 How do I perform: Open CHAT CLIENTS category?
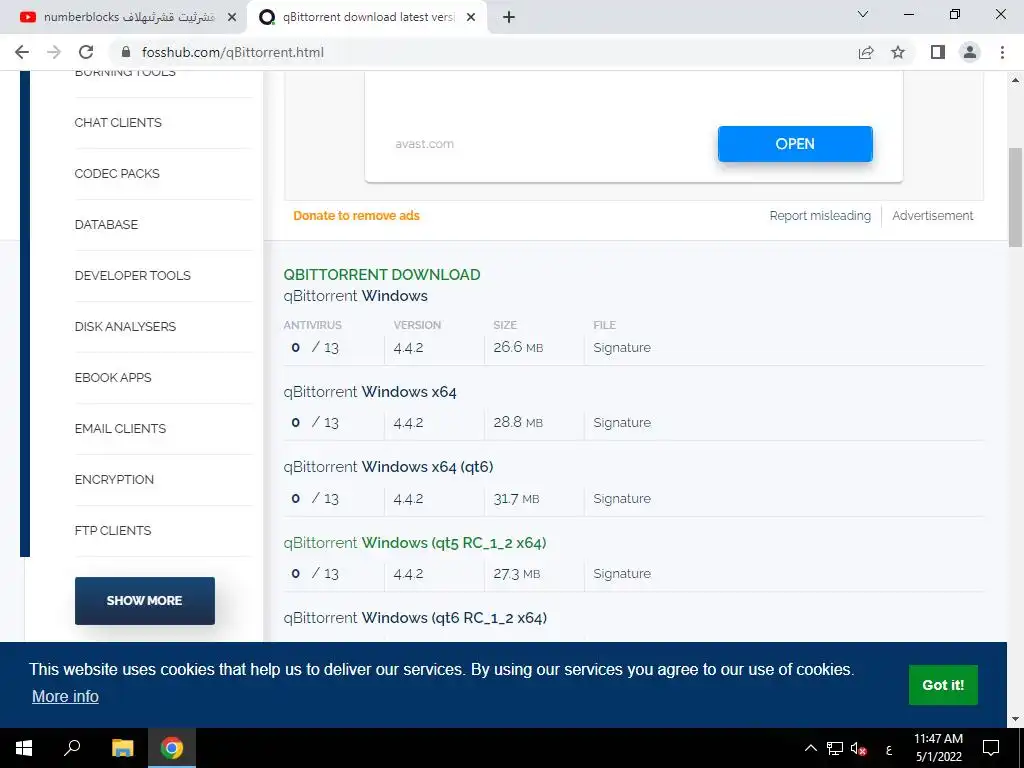(118, 123)
